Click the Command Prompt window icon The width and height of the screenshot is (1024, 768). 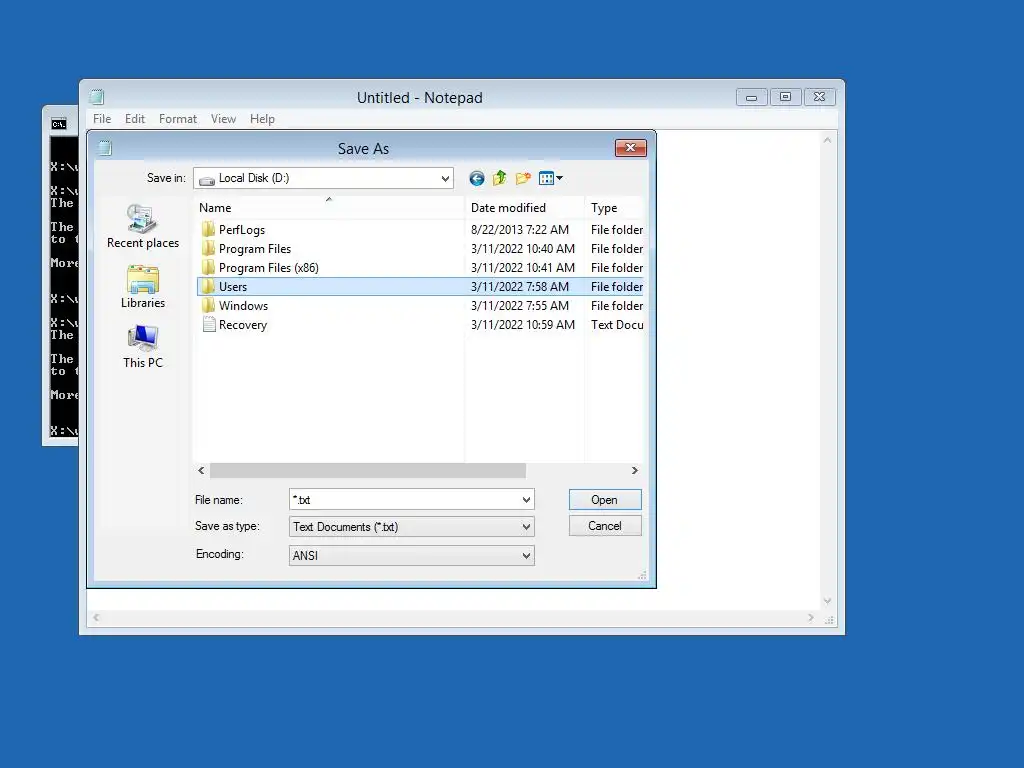coord(59,123)
